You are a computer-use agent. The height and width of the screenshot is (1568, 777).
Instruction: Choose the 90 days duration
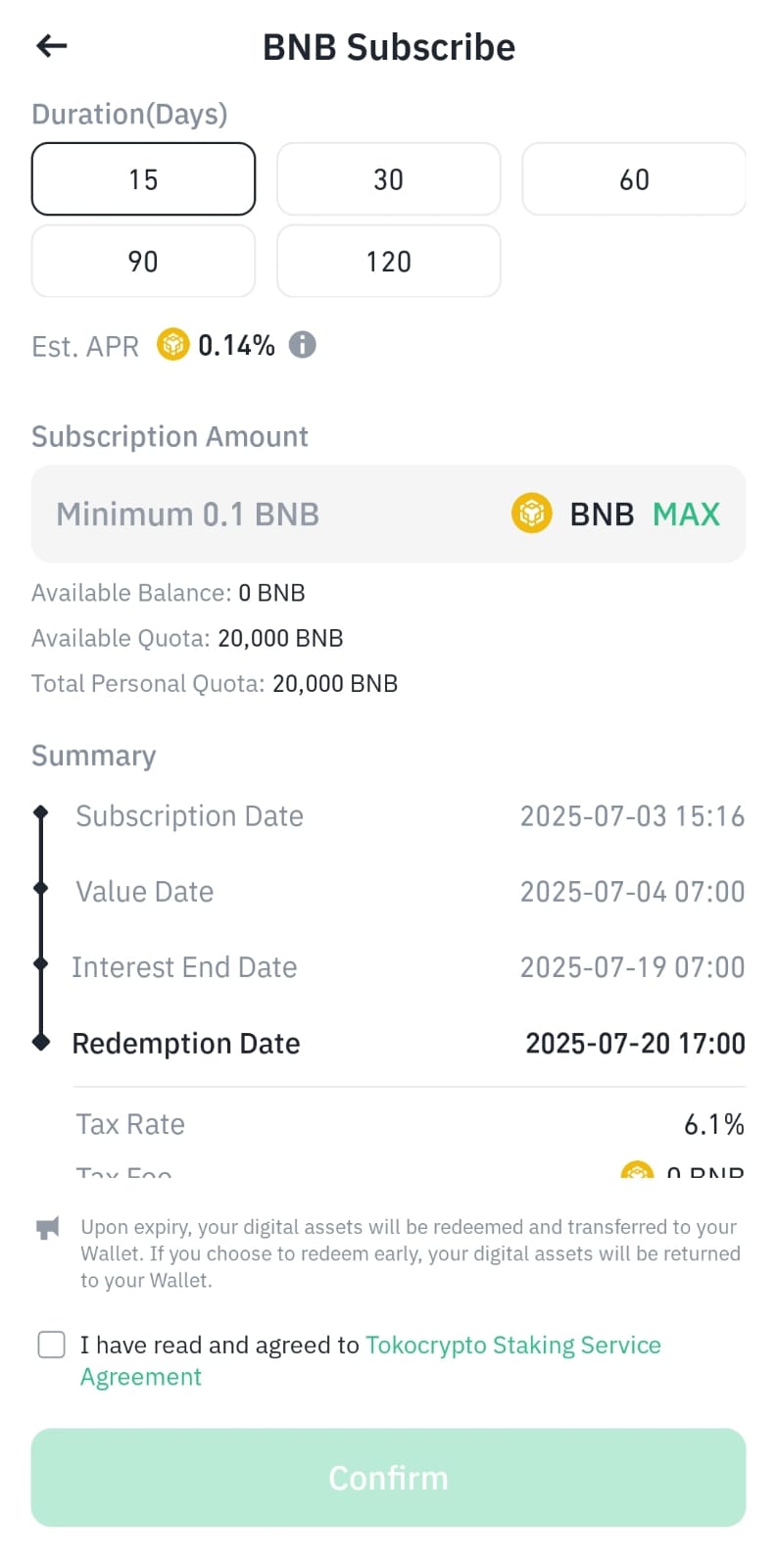tap(144, 262)
